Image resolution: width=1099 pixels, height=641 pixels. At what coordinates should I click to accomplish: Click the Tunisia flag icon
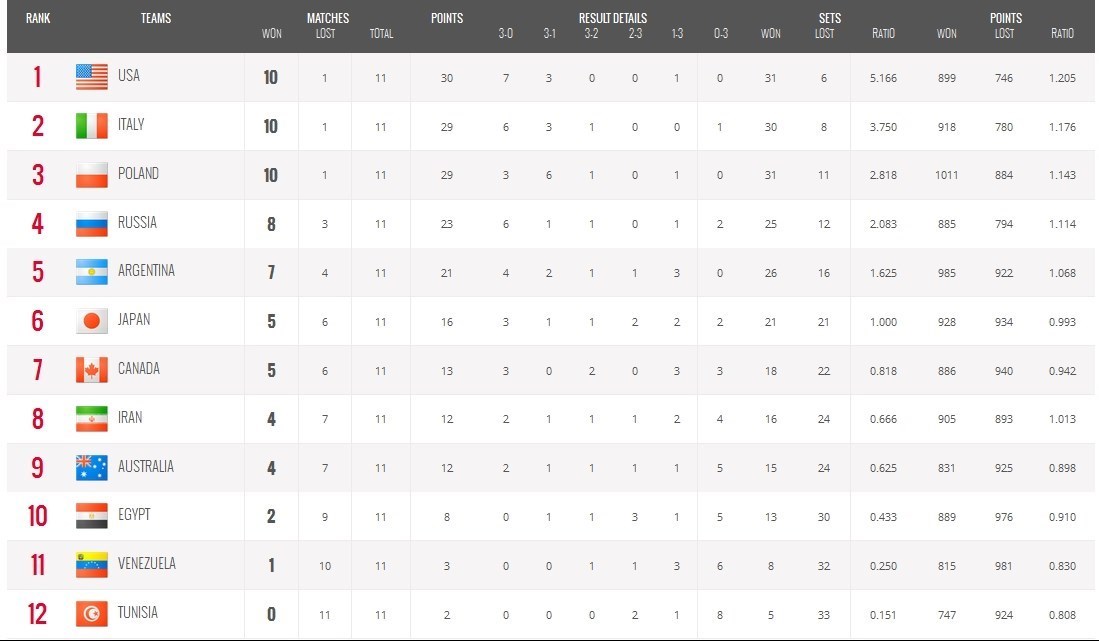(91, 613)
